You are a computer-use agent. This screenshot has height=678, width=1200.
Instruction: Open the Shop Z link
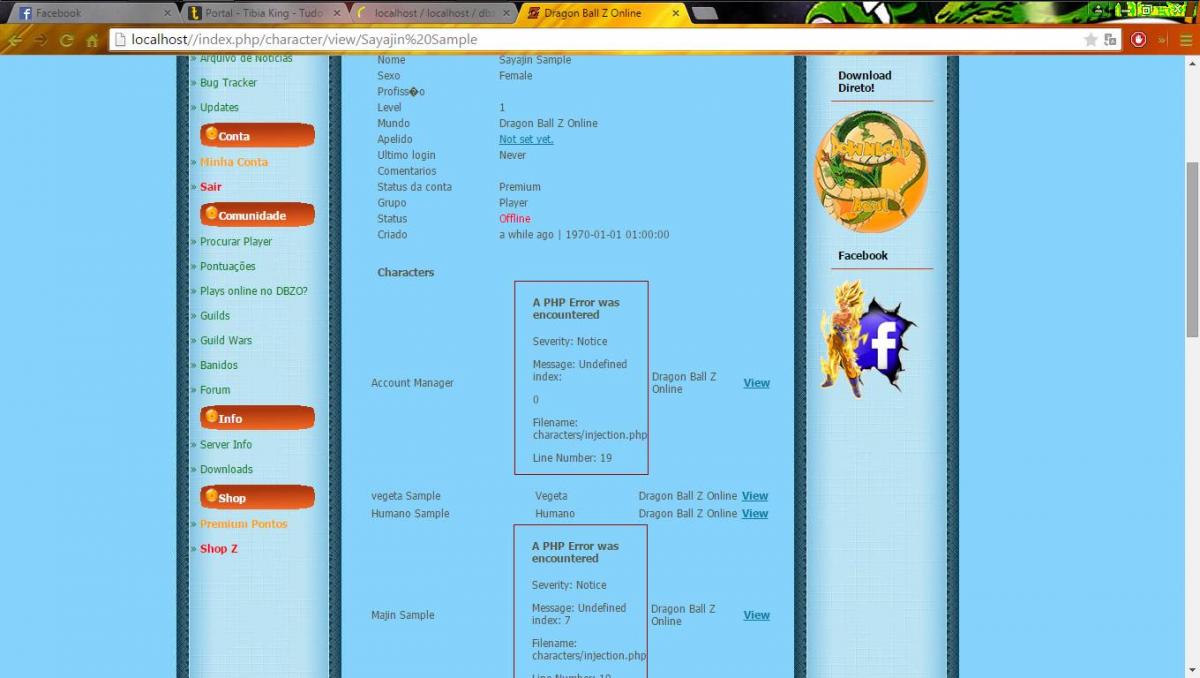tap(218, 549)
